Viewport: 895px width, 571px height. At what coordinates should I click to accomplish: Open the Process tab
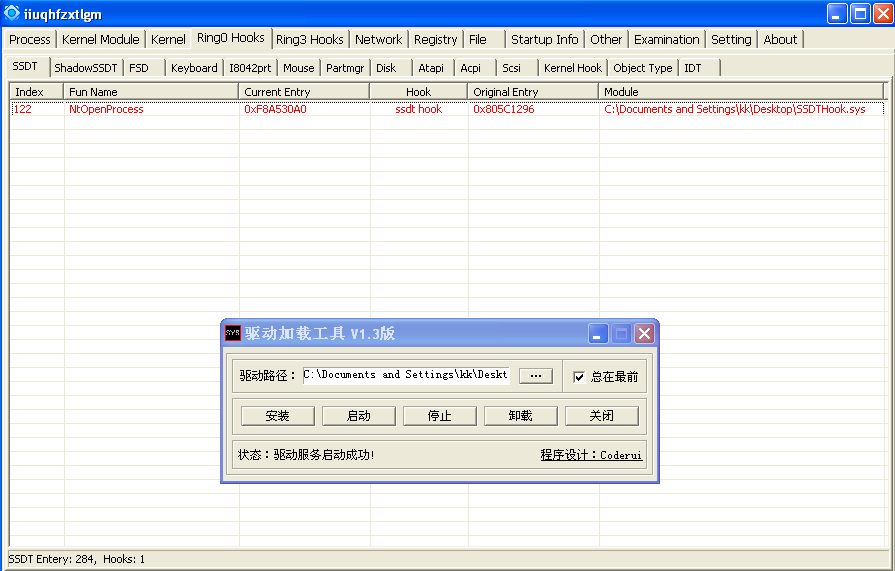pyautogui.click(x=30, y=39)
